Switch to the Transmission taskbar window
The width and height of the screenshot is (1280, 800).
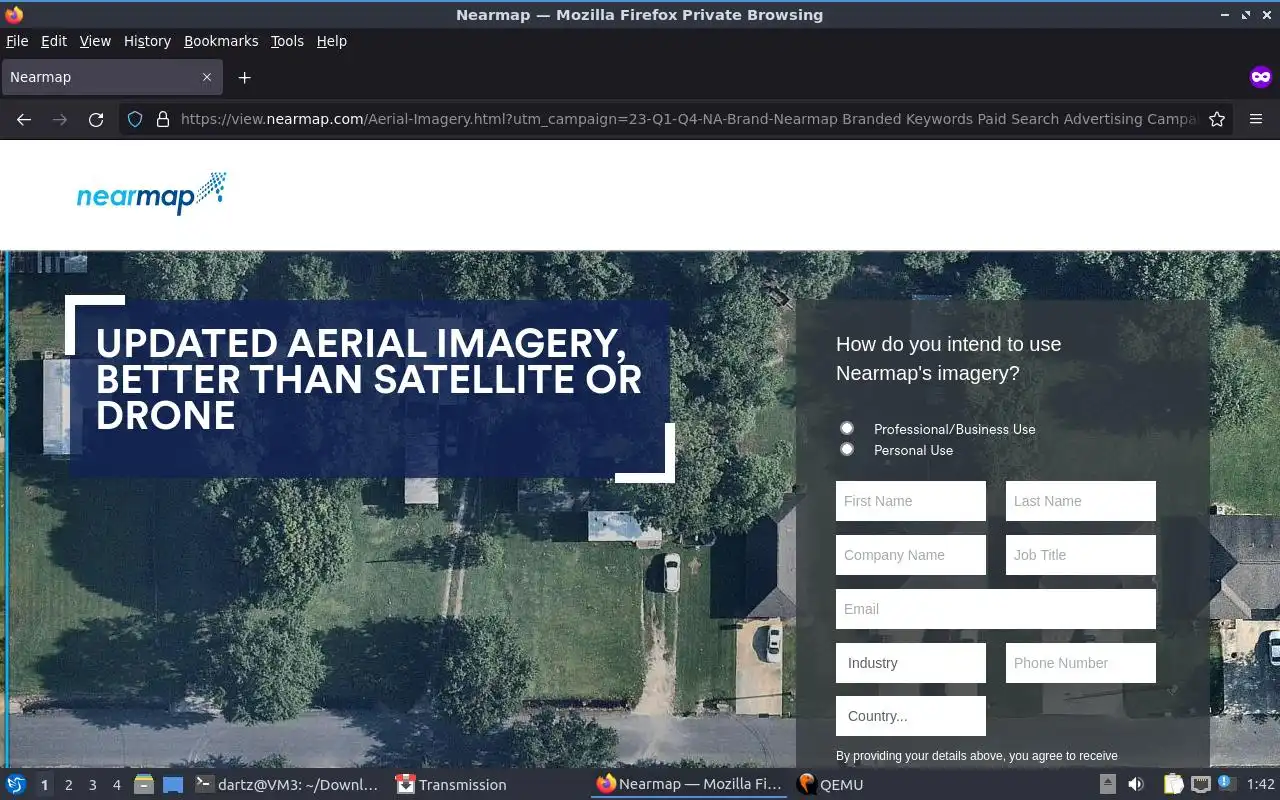pyautogui.click(x=451, y=785)
